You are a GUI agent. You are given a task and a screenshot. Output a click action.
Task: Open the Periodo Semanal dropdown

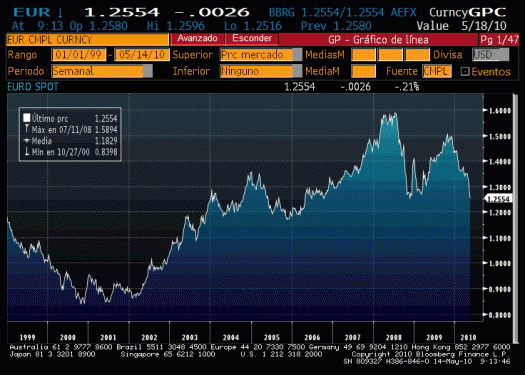[102, 71]
